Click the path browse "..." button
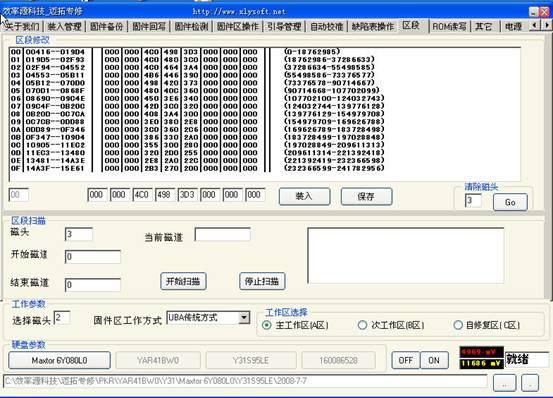553x398 pixels. (505, 383)
